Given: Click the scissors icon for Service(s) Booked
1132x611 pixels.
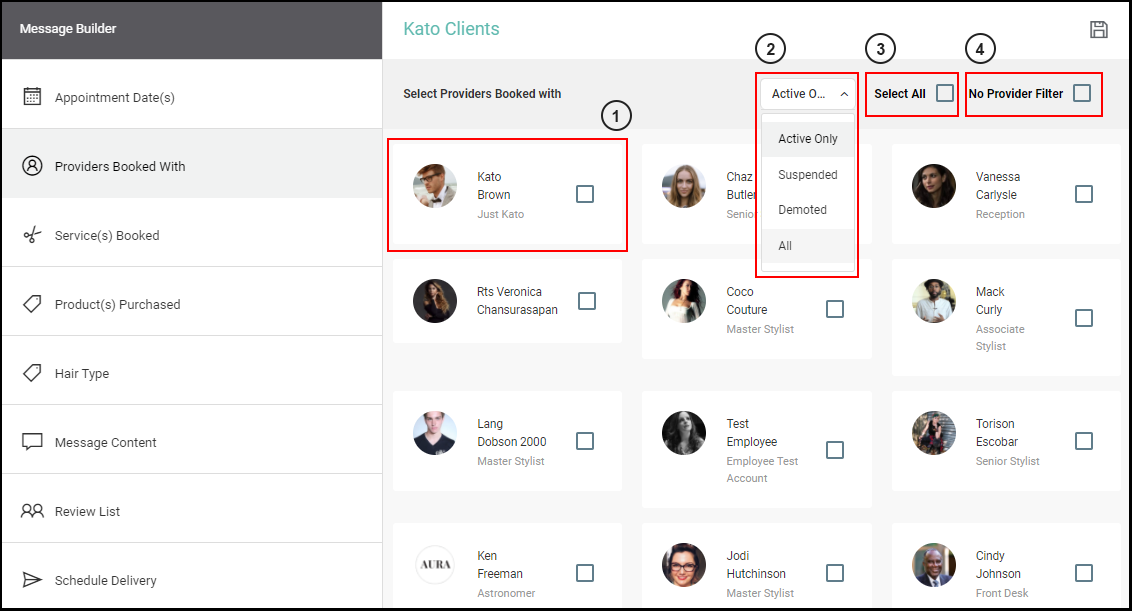Looking at the screenshot, I should tap(32, 235).
